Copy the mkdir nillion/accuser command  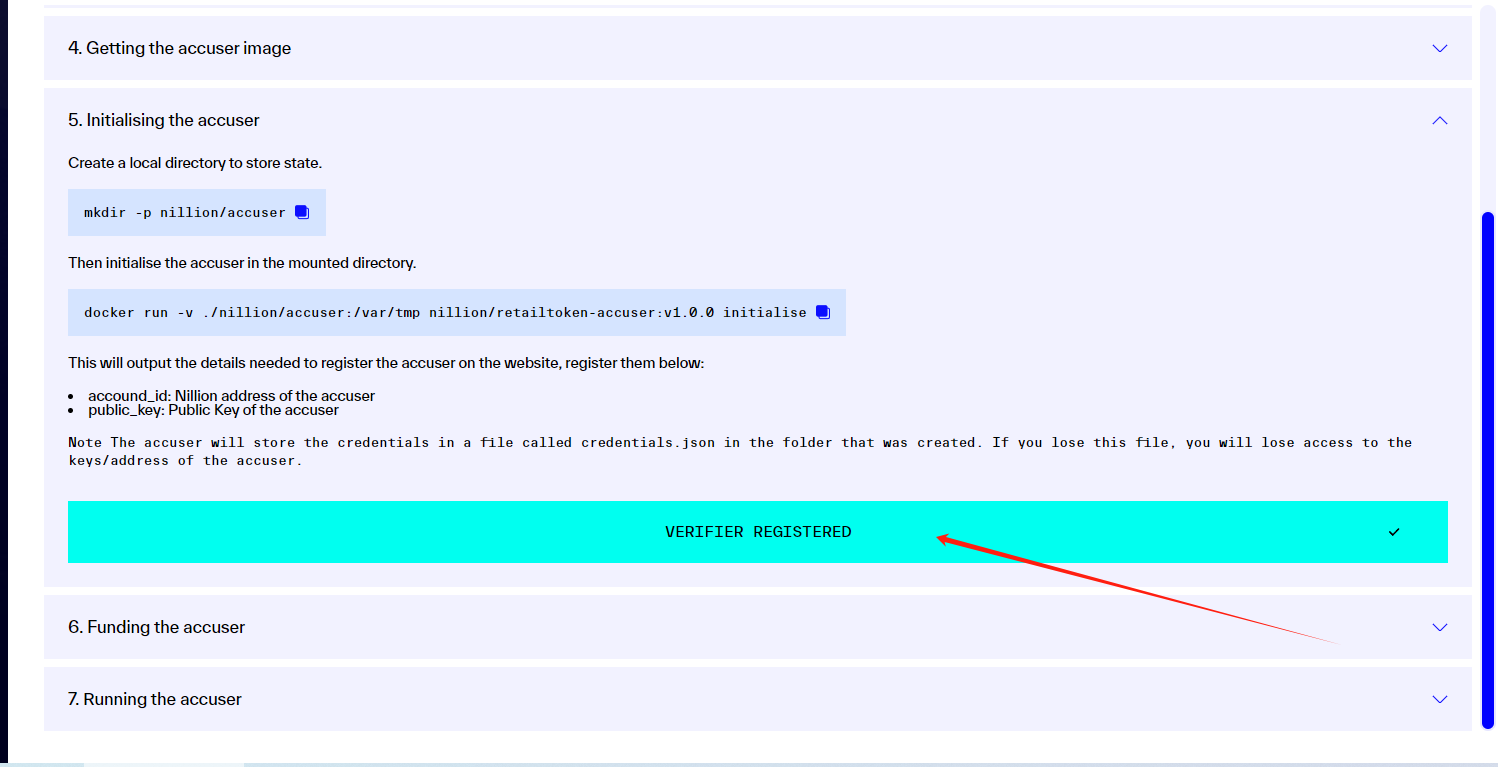point(302,213)
